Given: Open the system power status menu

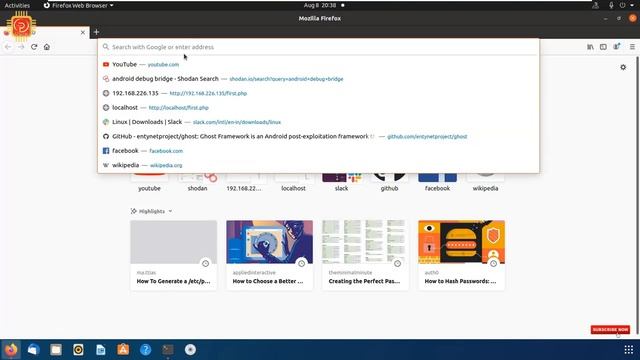Looking at the screenshot, I should click(x=627, y=5).
